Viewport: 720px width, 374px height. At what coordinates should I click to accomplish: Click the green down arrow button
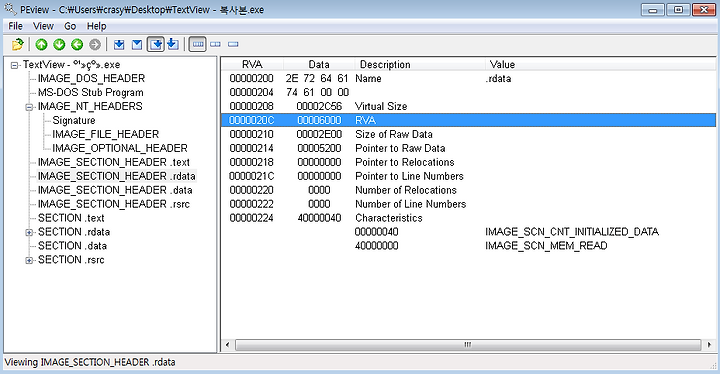[x=59, y=45]
